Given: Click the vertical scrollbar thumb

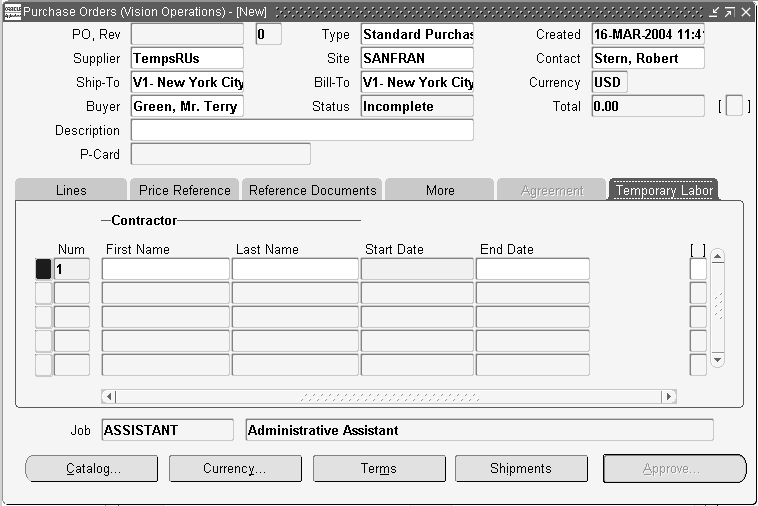Looking at the screenshot, I should coord(717,306).
